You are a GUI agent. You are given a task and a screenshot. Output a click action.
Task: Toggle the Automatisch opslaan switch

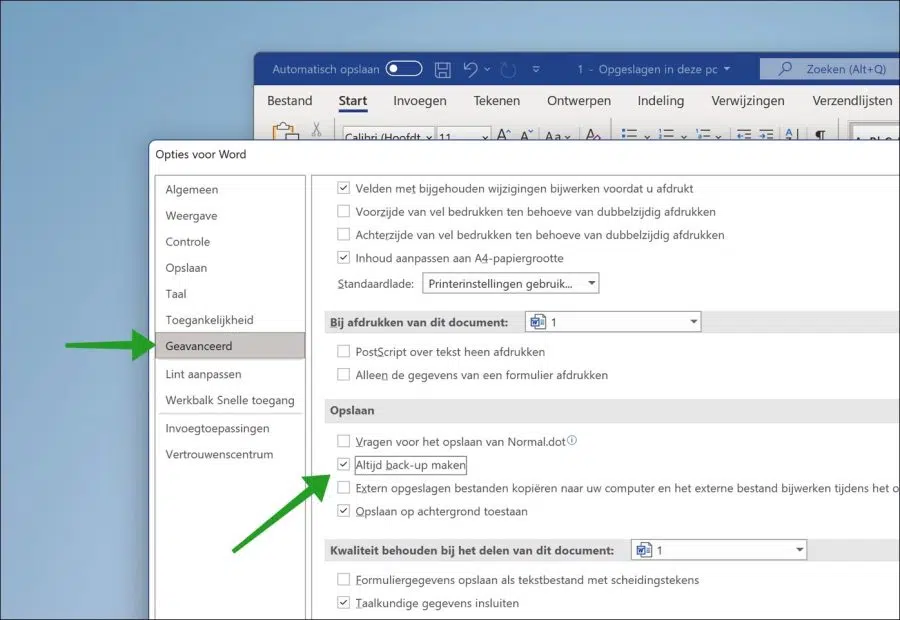point(404,69)
